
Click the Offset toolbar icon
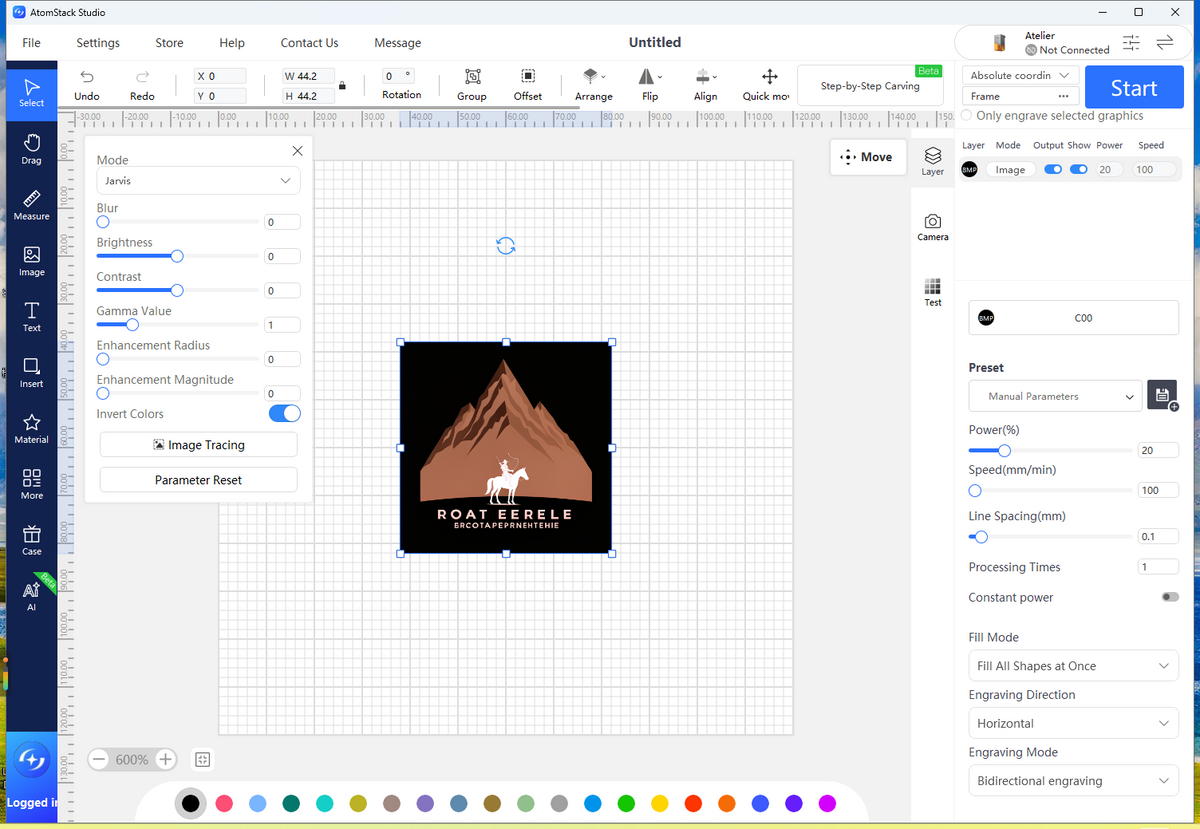[x=528, y=85]
